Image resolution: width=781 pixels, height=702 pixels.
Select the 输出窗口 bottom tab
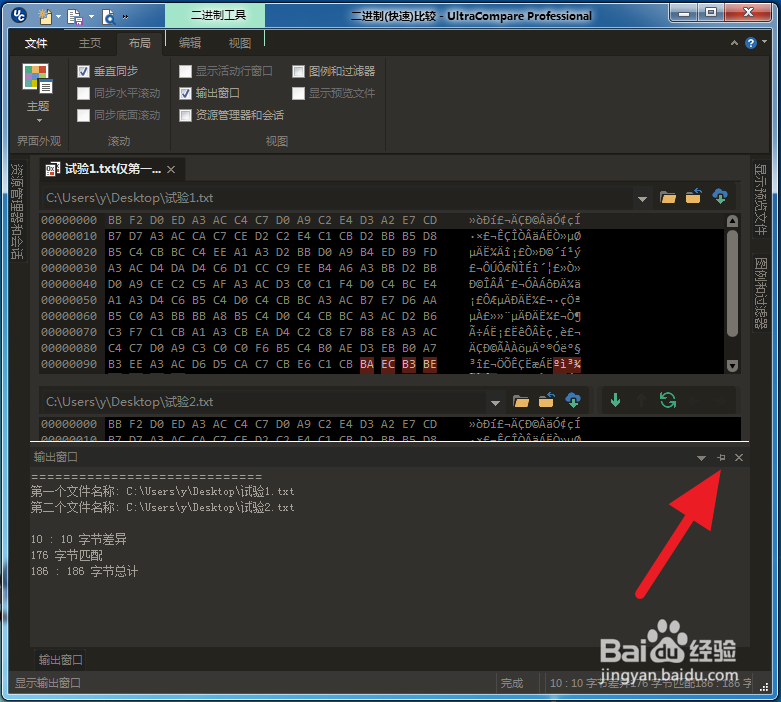click(x=60, y=660)
